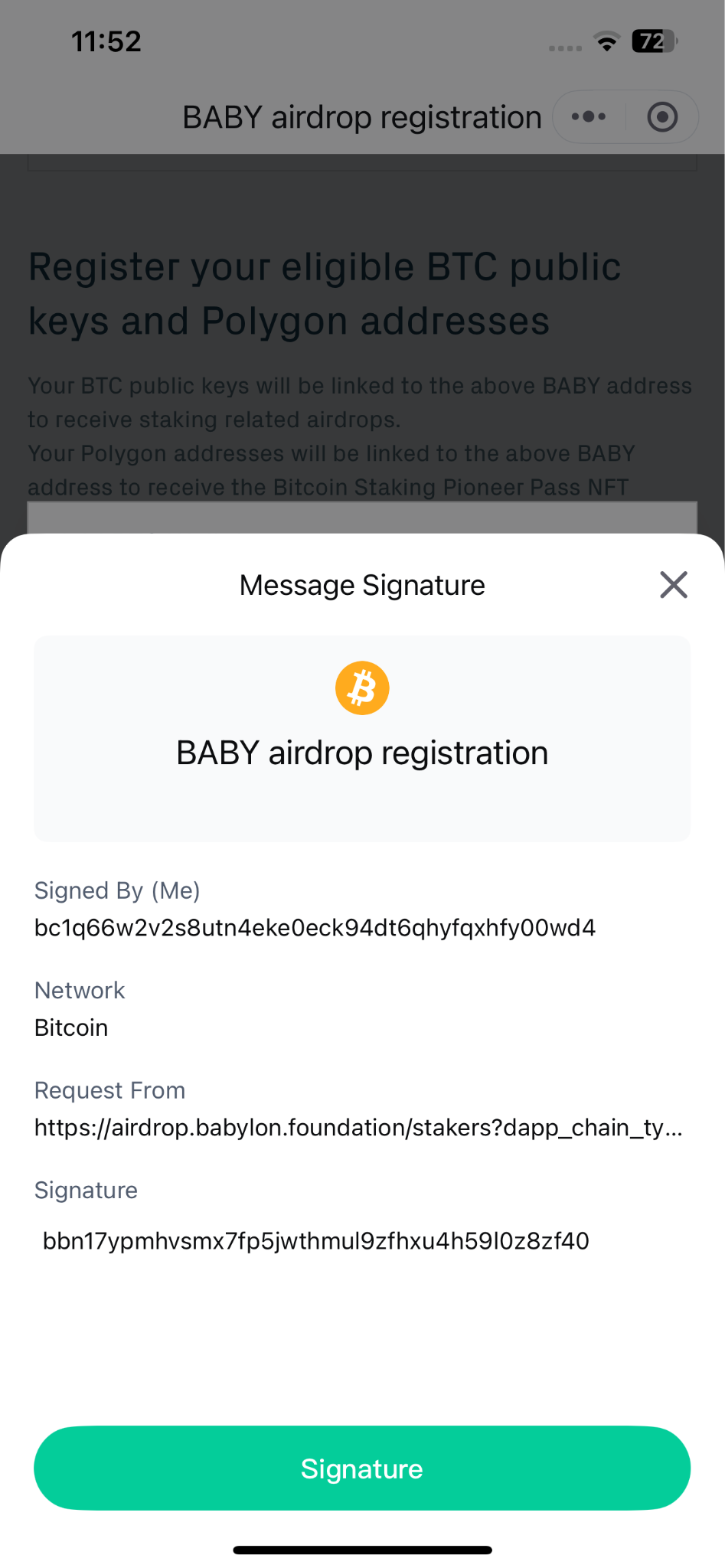This screenshot has height=1568, width=725.
Task: Tap the Wi-Fi status icon
Action: 606,42
